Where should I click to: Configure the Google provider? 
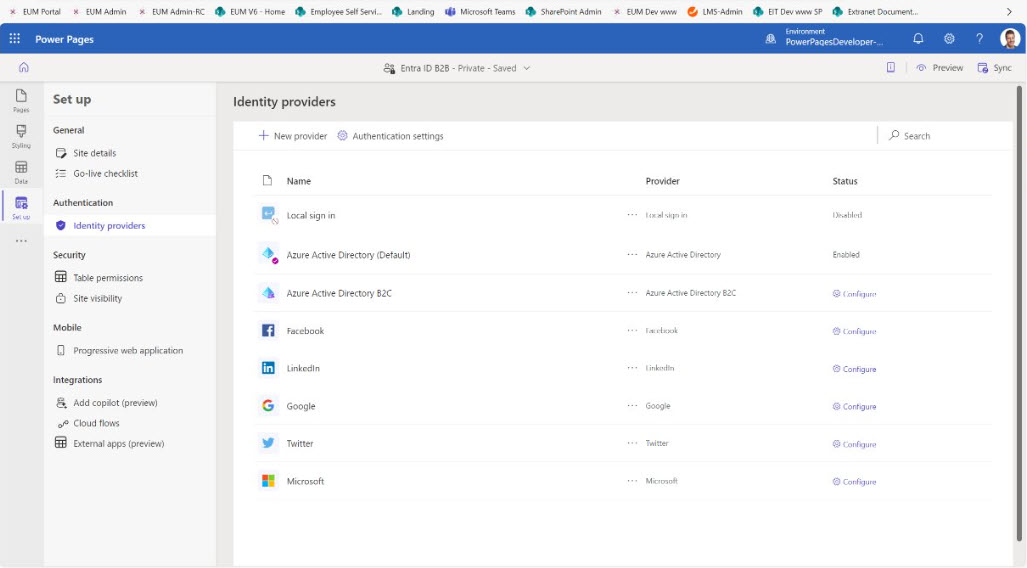pyautogui.click(x=854, y=406)
